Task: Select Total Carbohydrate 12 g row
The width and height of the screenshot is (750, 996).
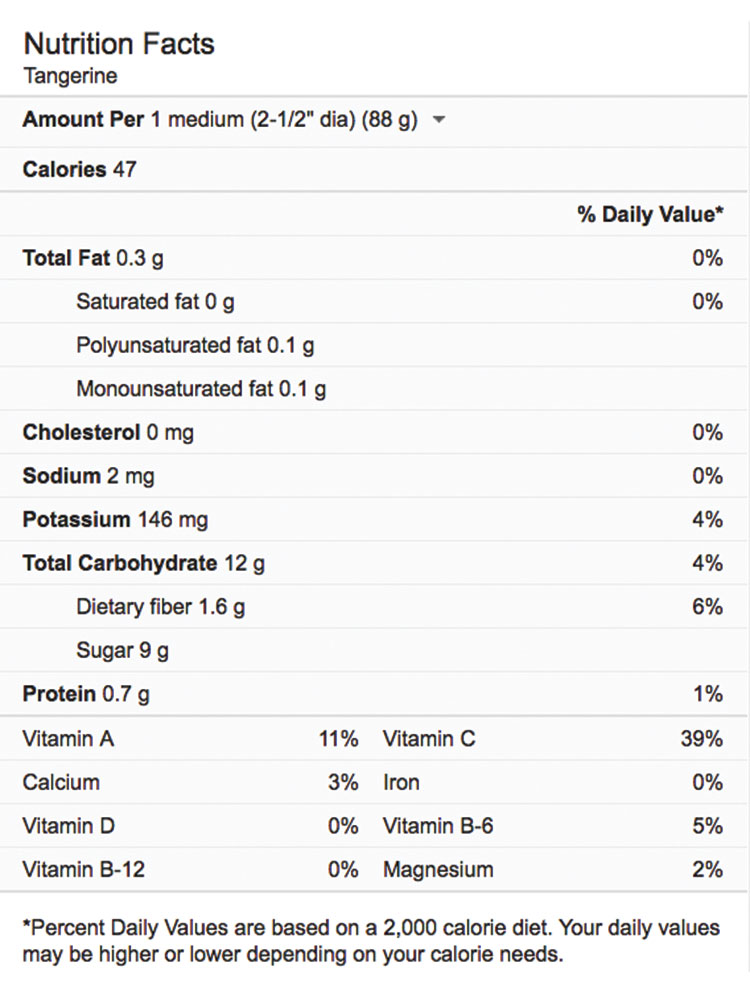Action: (x=144, y=563)
